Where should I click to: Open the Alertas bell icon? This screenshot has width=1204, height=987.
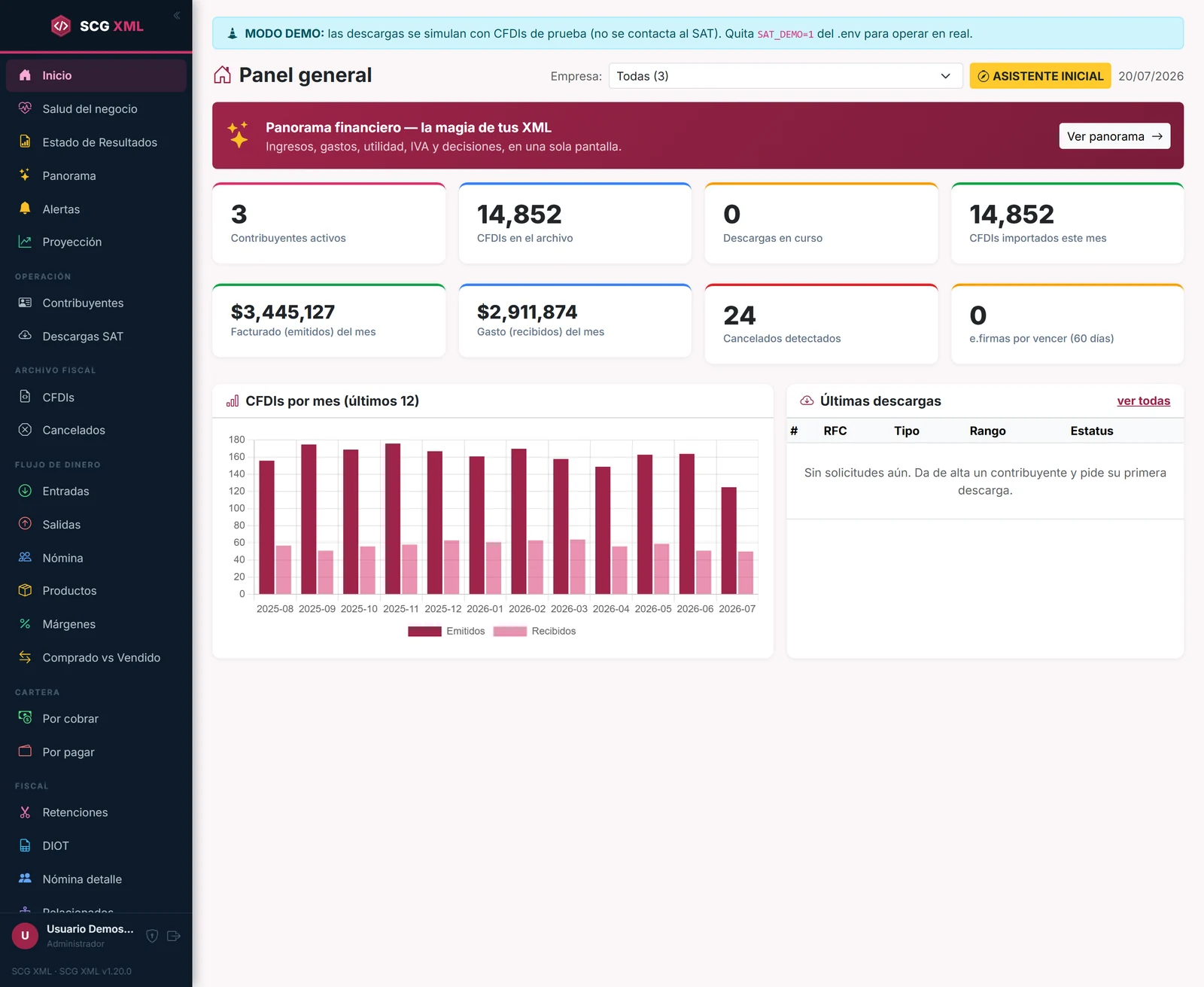[x=25, y=209]
